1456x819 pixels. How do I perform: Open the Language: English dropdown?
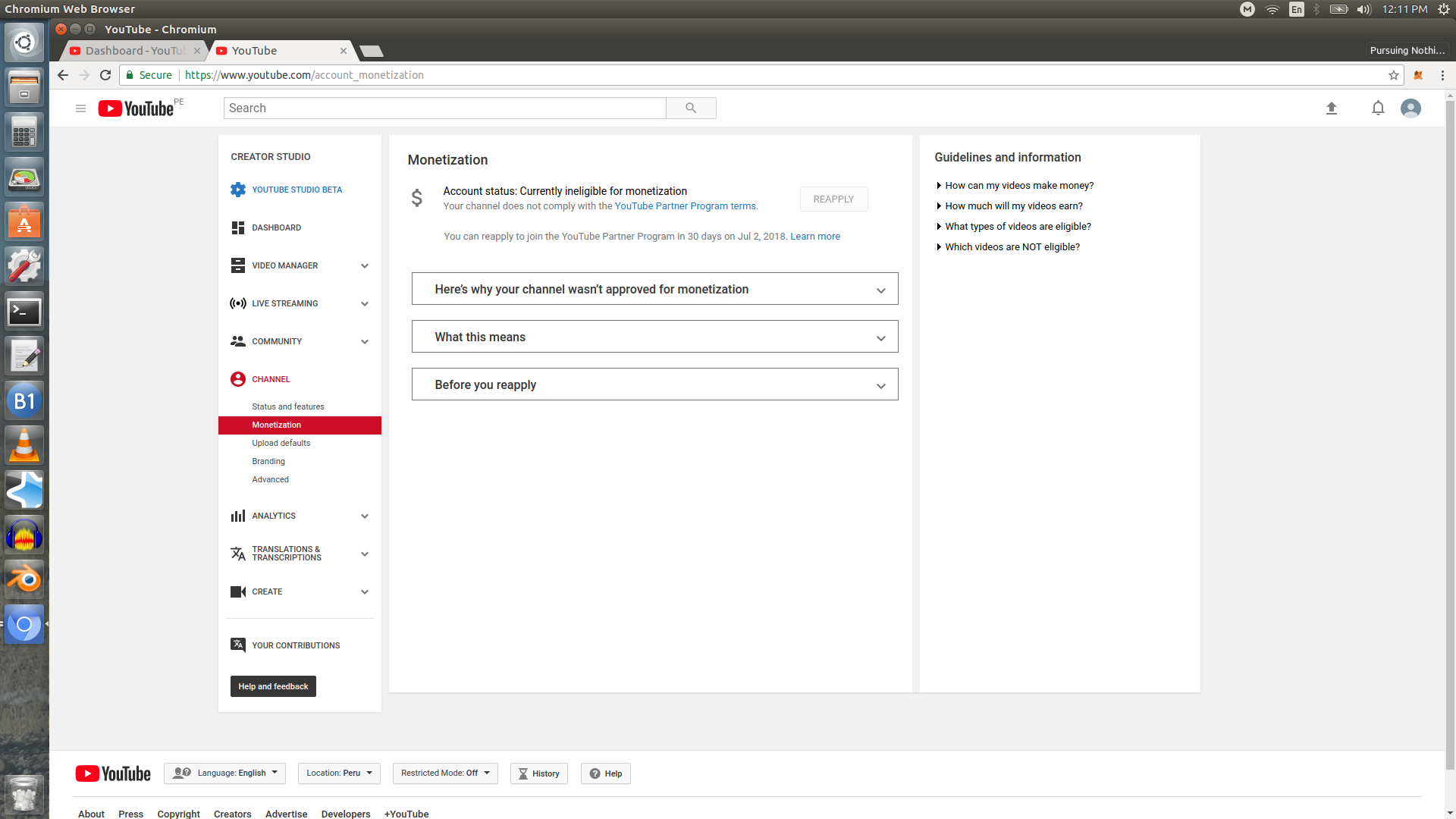225,773
